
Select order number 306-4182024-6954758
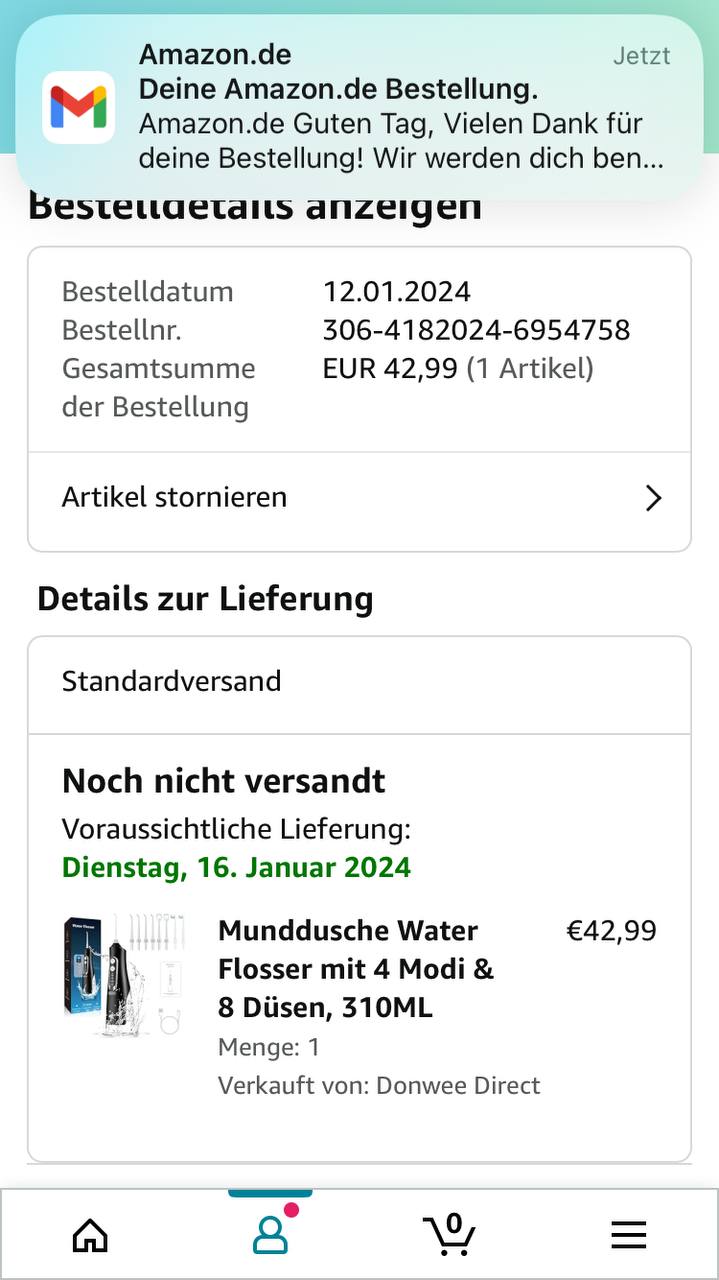476,330
